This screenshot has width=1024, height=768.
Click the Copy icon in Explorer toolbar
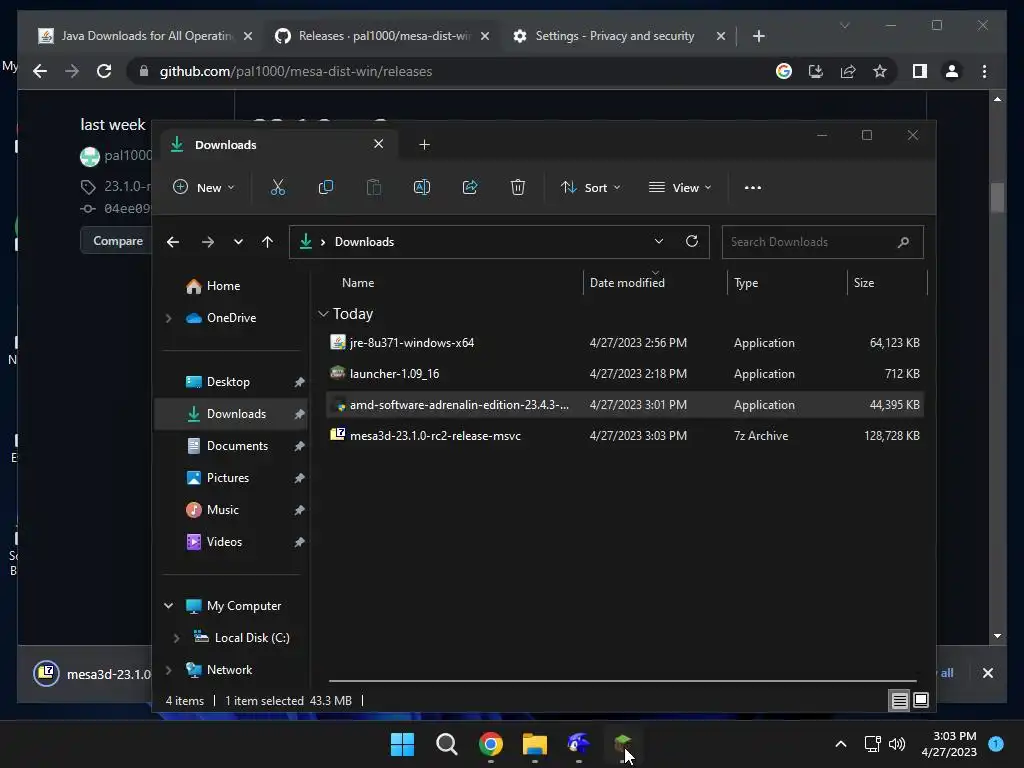pos(326,187)
